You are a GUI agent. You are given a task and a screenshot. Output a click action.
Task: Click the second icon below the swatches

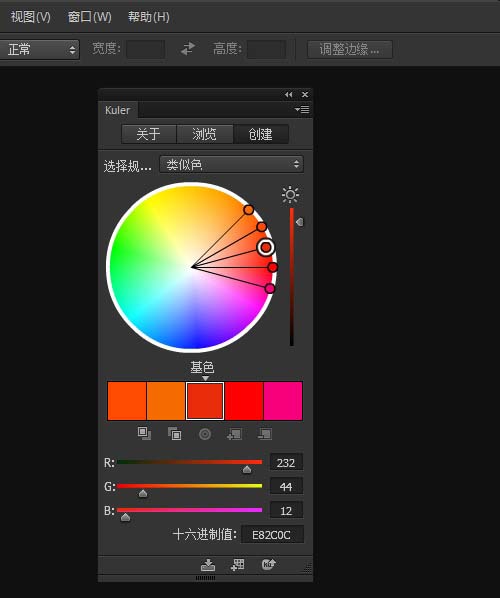[x=175, y=434]
